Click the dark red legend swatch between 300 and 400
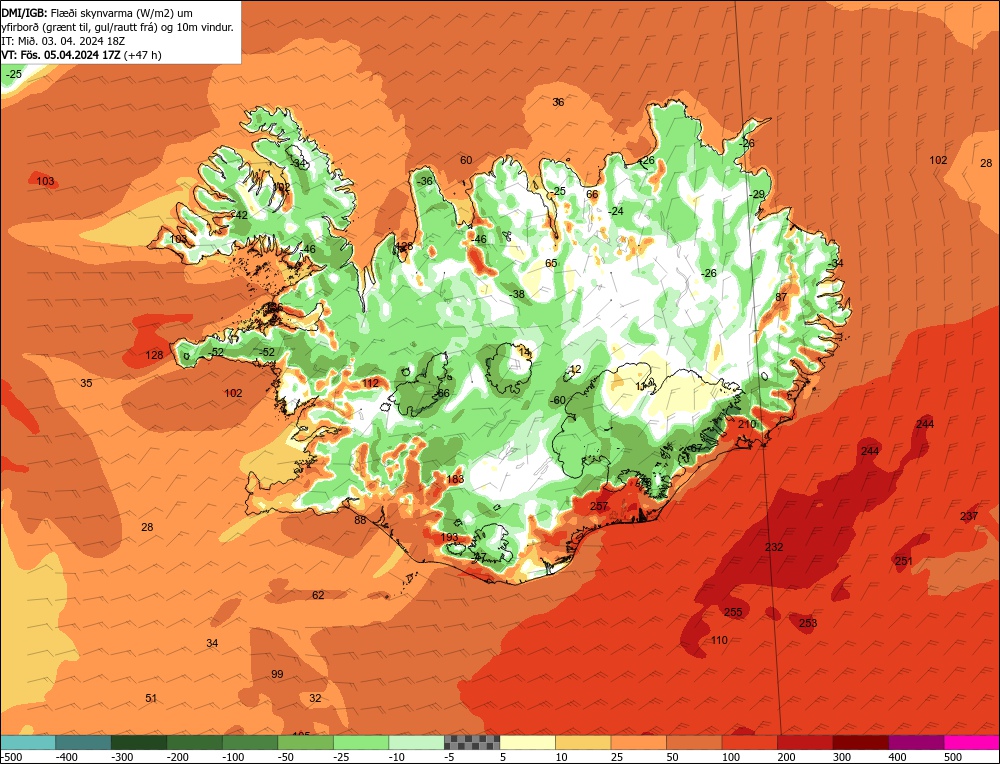The image size is (1000, 764). (860, 742)
